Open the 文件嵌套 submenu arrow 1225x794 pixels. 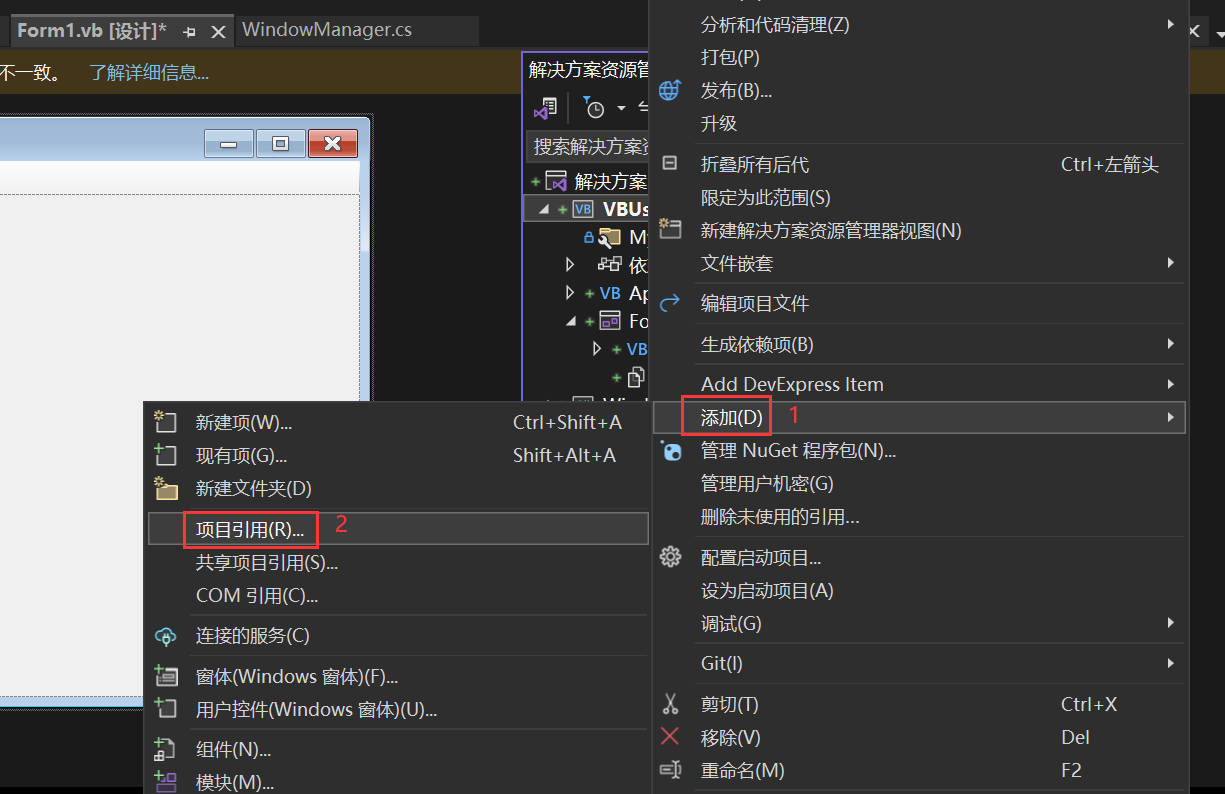pyautogui.click(x=1170, y=263)
